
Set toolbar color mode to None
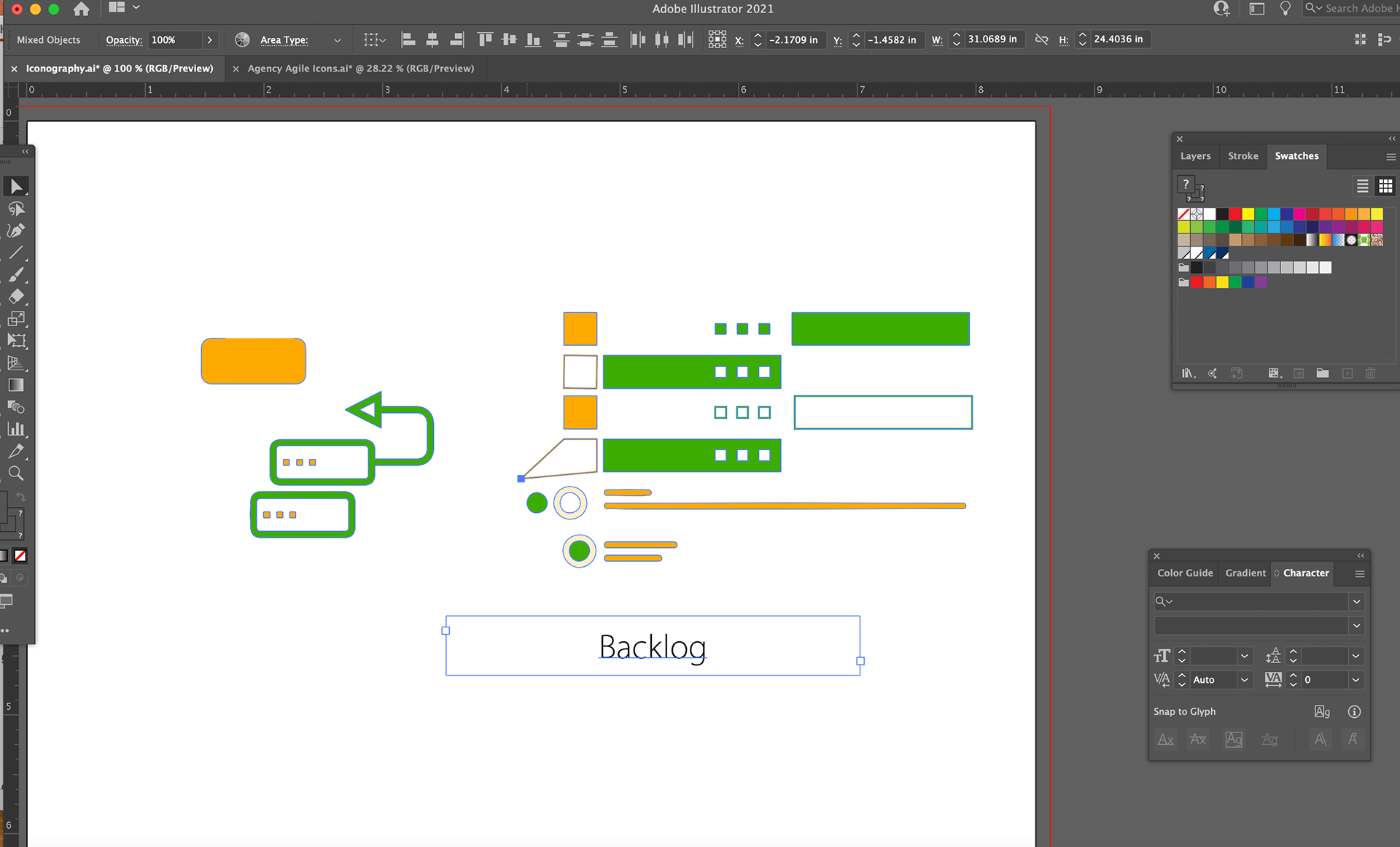(x=20, y=556)
